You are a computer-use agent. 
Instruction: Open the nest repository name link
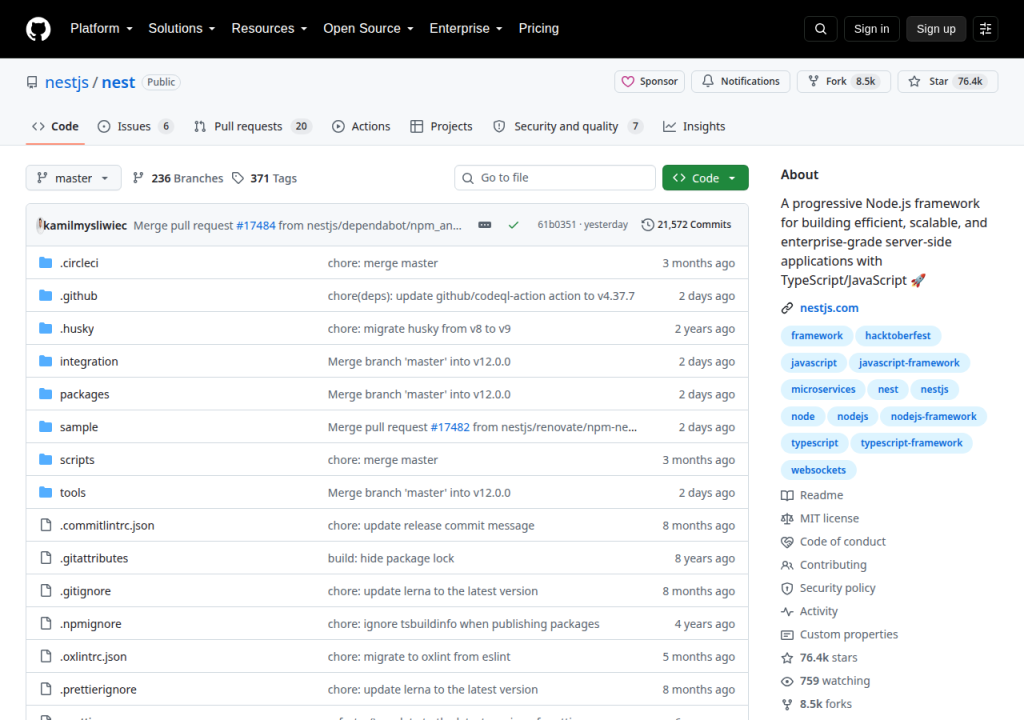coord(118,82)
